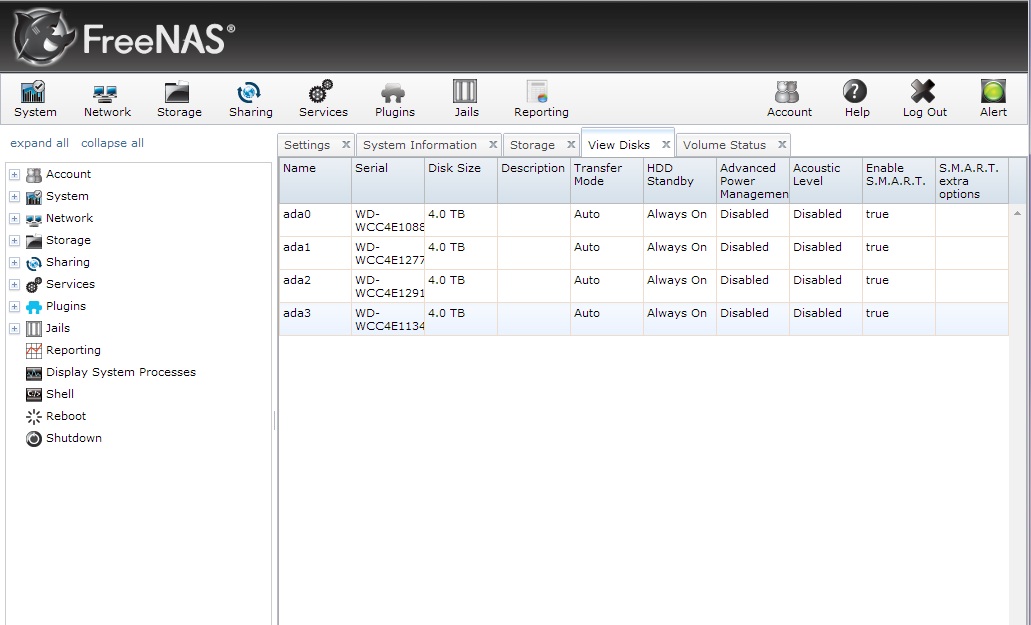Click the Shutdown power icon in sidebar
1031x625 pixels.
(34, 439)
